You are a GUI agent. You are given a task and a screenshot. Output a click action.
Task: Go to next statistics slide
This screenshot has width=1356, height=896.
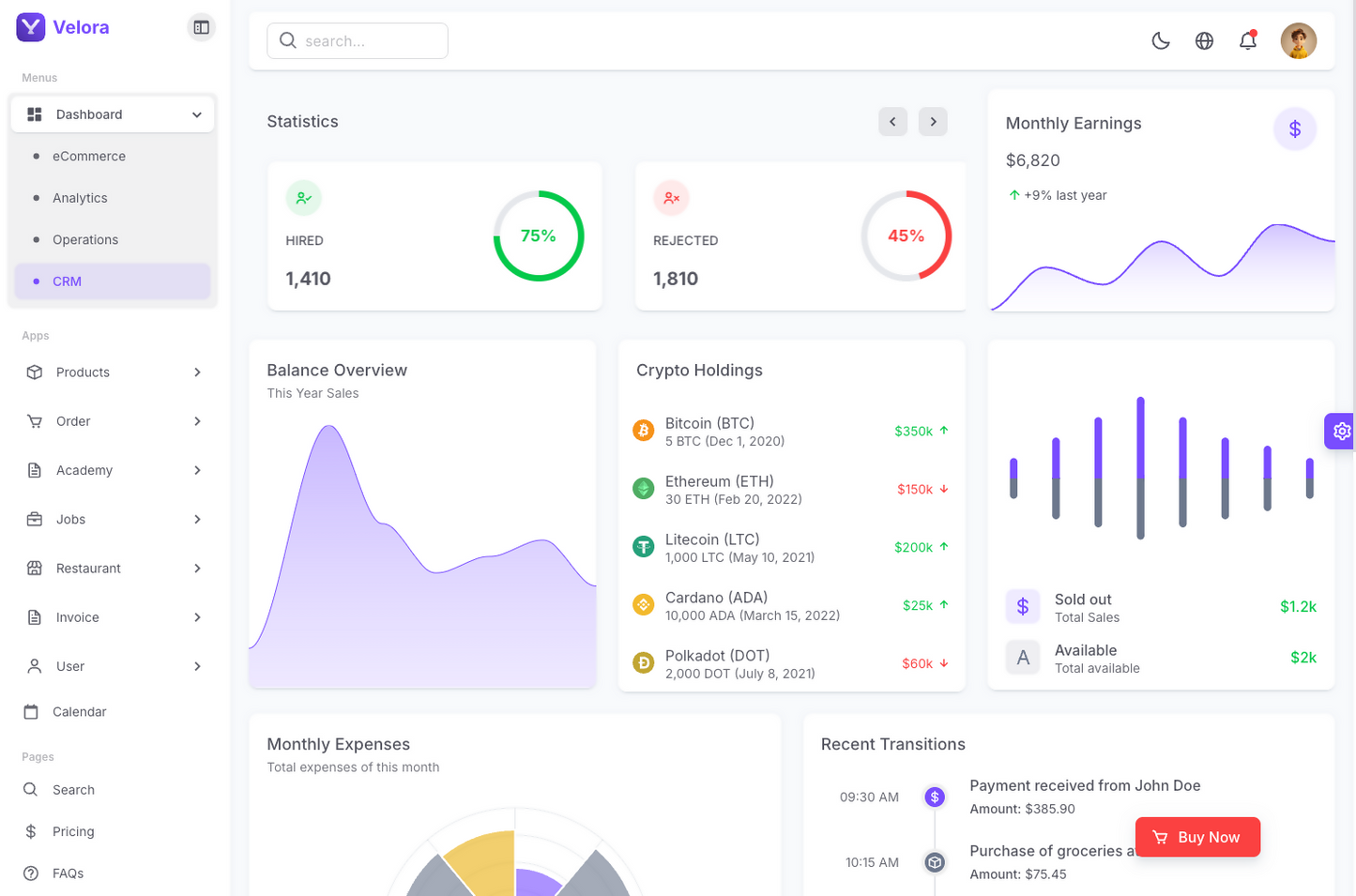click(x=932, y=122)
